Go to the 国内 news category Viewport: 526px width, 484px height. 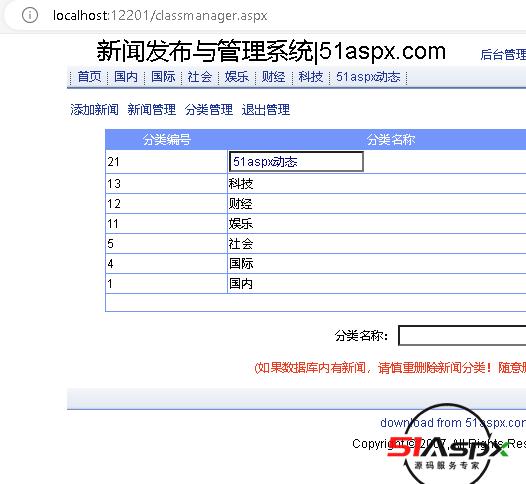click(x=126, y=77)
